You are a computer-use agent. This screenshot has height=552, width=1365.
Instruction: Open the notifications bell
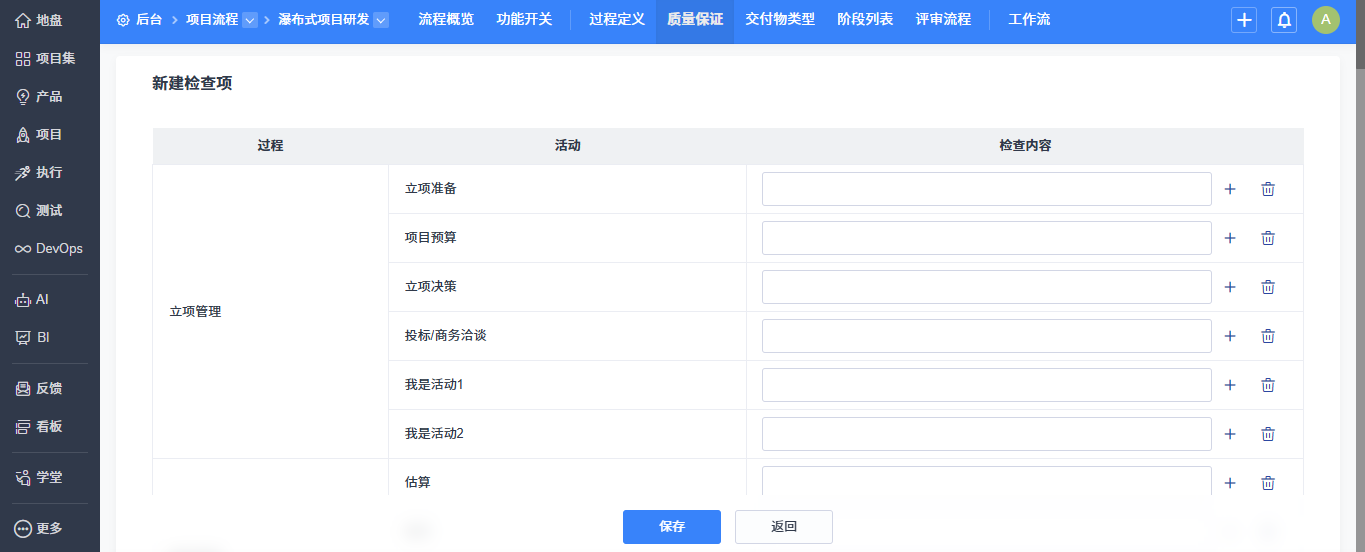tap(1283, 20)
